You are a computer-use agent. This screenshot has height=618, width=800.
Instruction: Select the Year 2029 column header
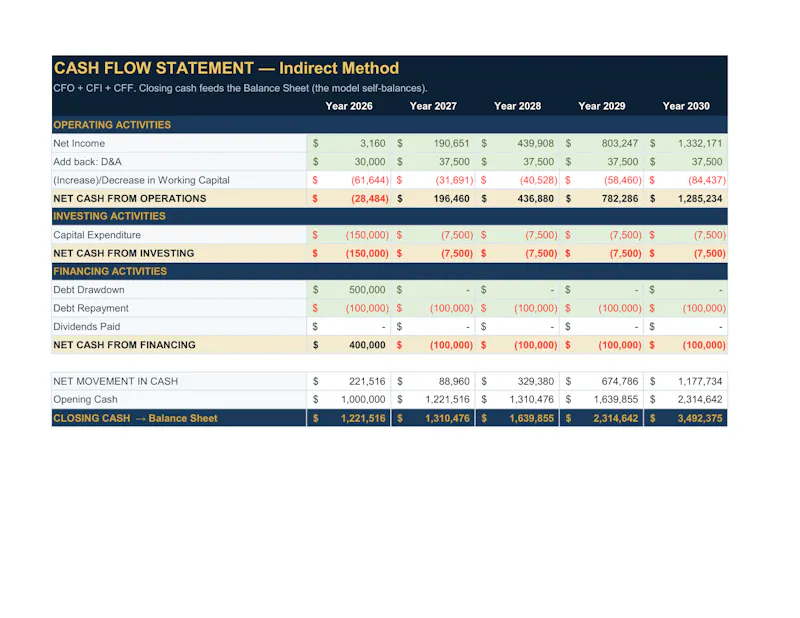coord(602,106)
